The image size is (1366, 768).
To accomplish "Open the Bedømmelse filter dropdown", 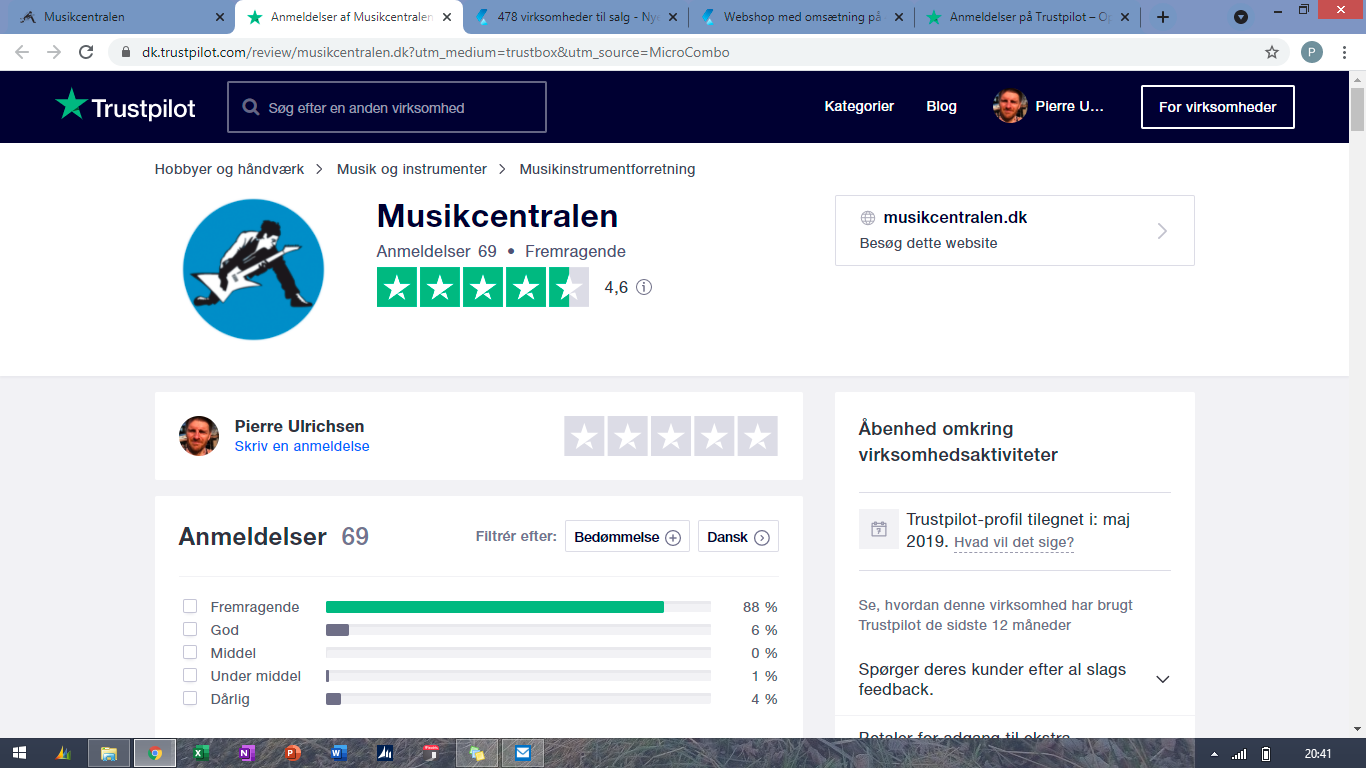I will pyautogui.click(x=627, y=537).
